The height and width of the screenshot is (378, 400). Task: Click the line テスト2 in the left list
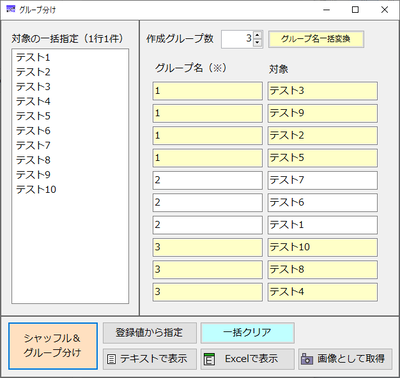[x=33, y=72]
